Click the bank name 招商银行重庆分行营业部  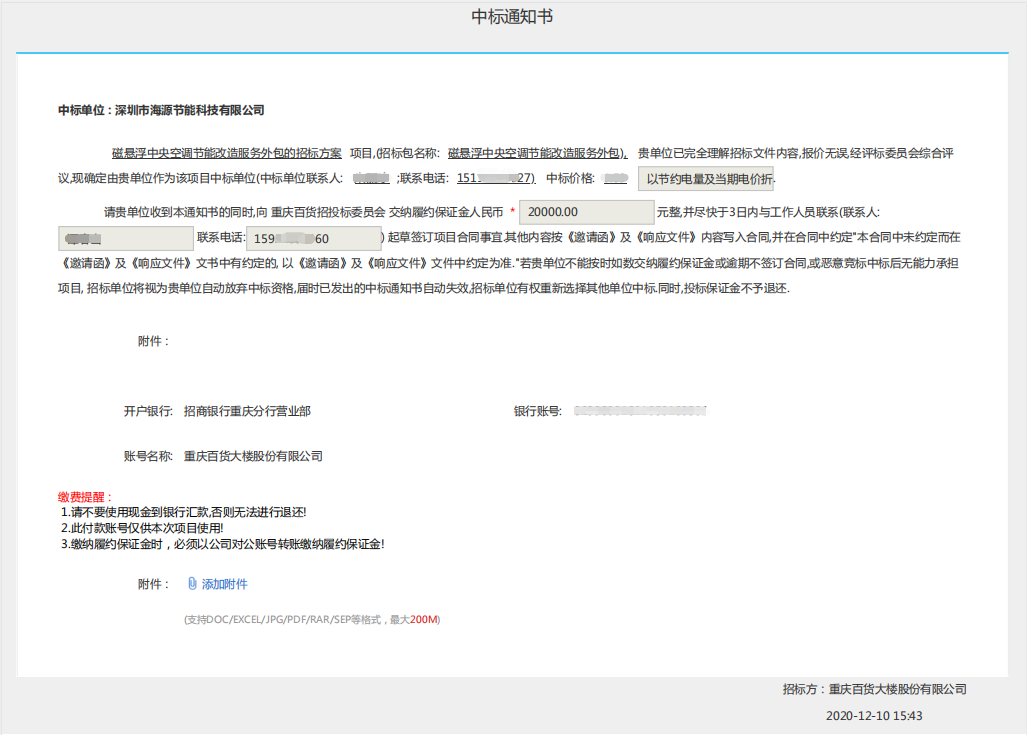[253, 411]
